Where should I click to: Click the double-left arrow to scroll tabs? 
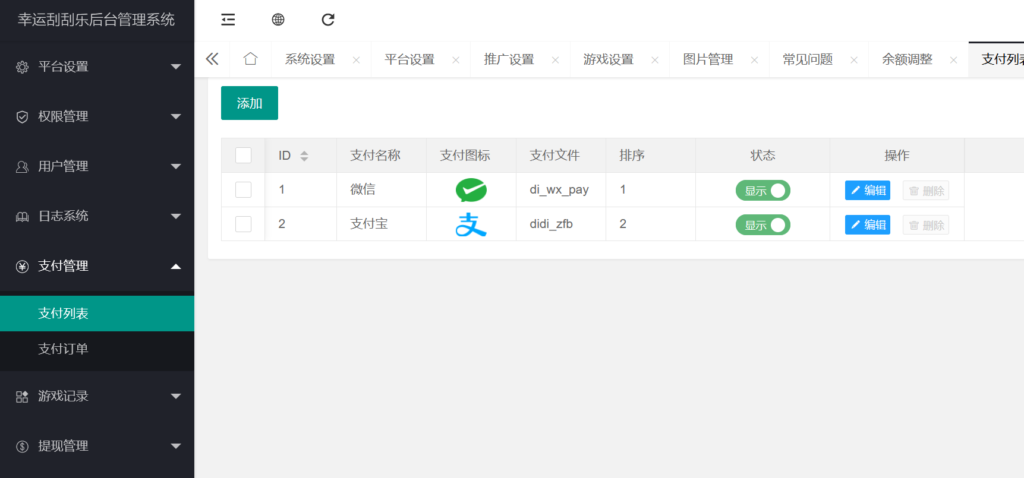[212, 59]
